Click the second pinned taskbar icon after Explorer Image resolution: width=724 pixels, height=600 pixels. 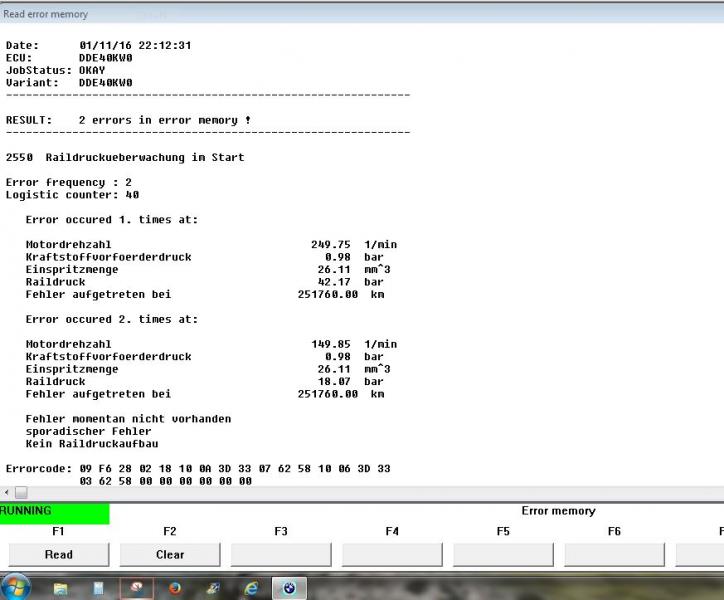pos(98,588)
